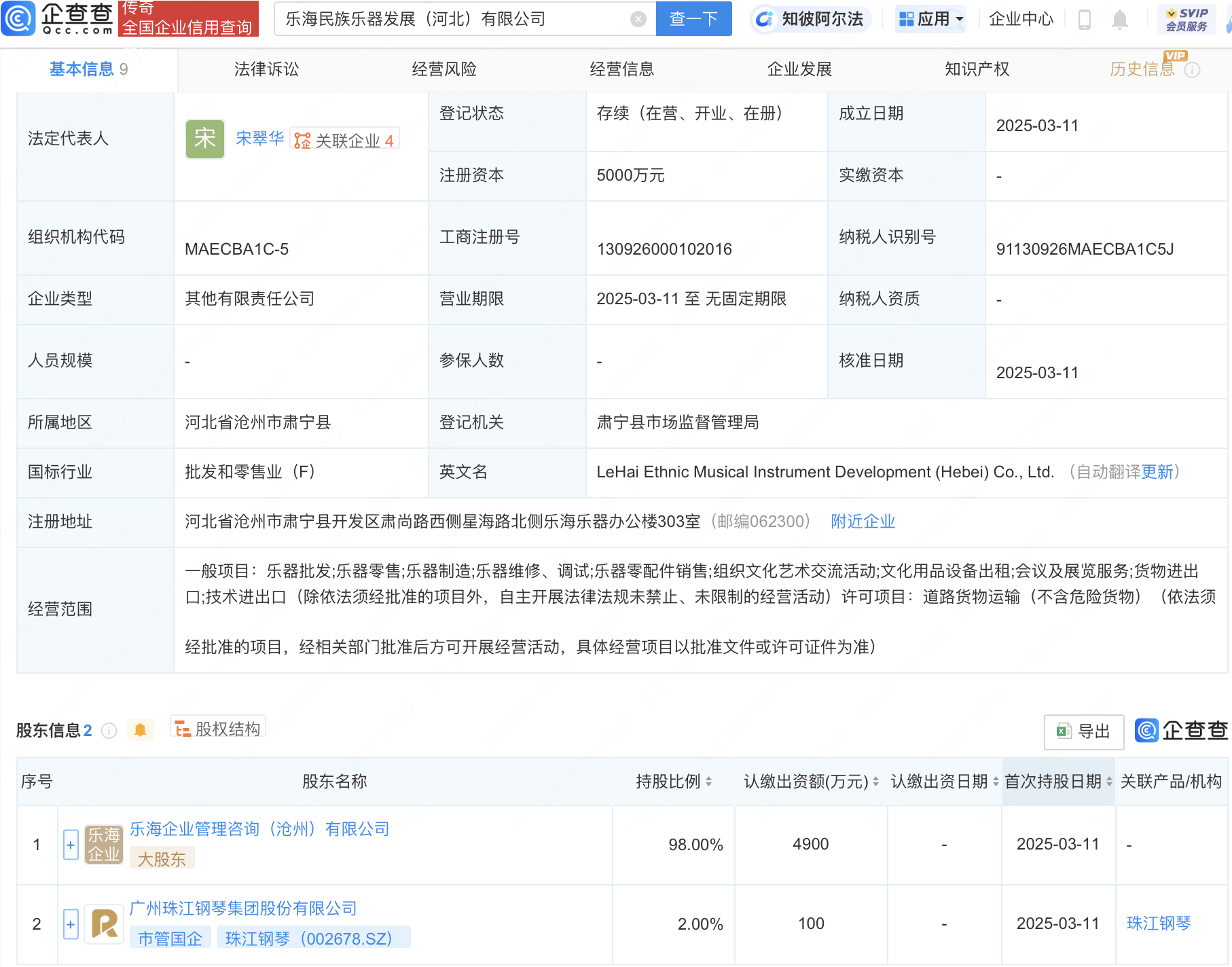
Task: Open 广州珠江钢琴集团股份有限公司 link
Action: click(243, 909)
